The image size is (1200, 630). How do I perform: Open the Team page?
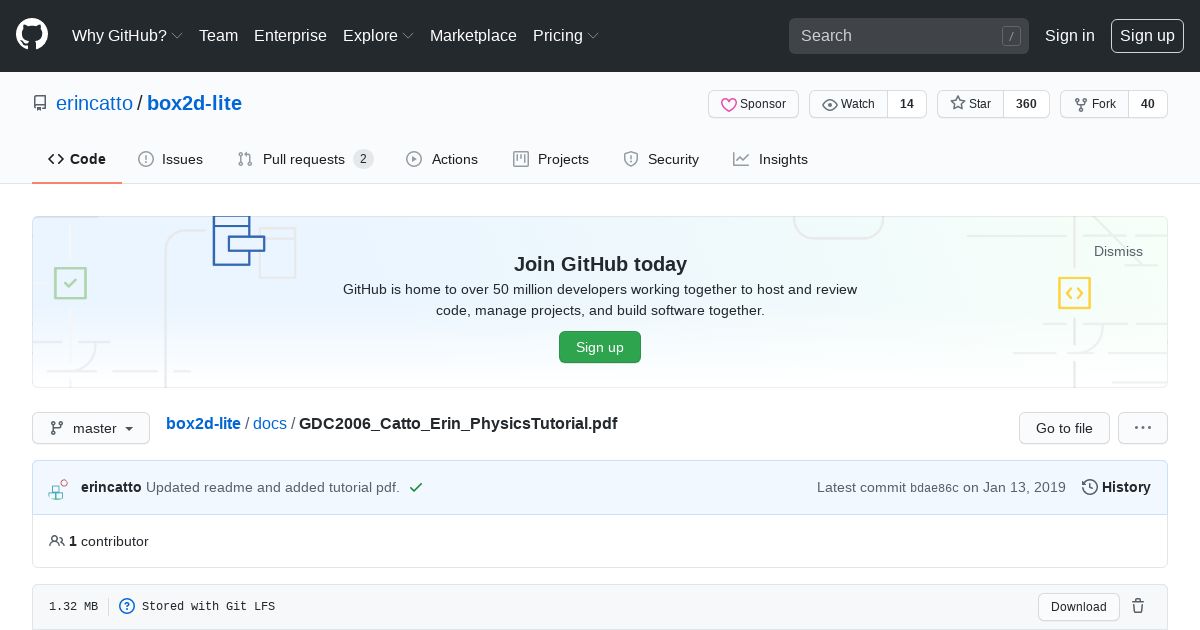pyautogui.click(x=218, y=35)
